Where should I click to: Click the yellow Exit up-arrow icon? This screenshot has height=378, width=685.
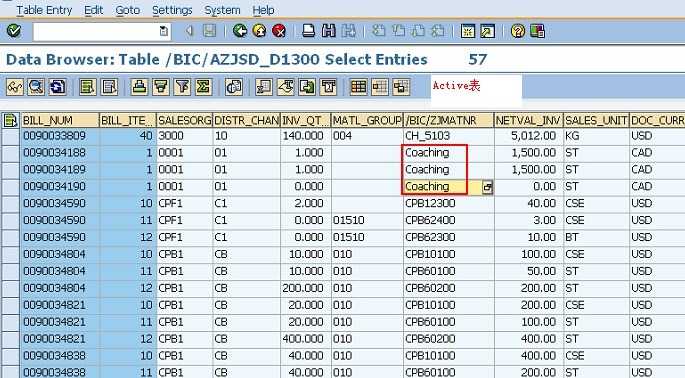point(259,31)
